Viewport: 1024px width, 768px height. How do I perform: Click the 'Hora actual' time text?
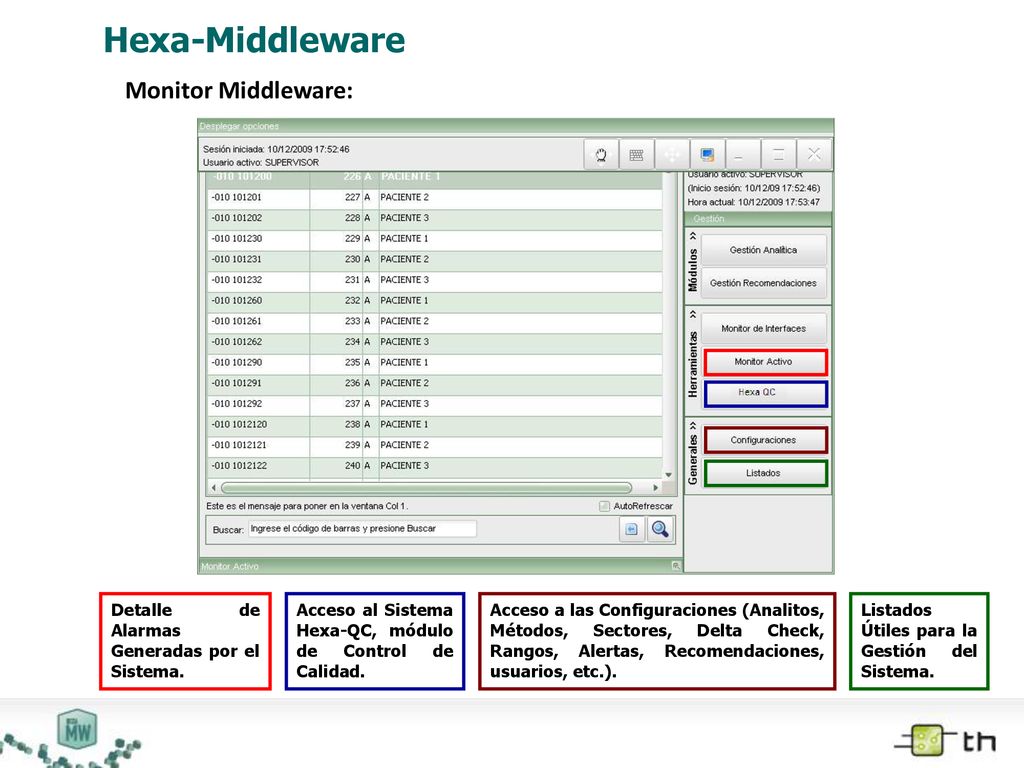point(754,202)
